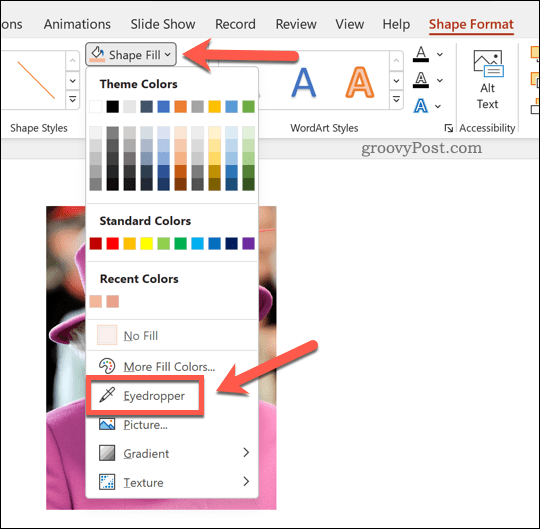Choose Picture fill menu entry
Viewport: 540px width, 529px height.
(172, 424)
